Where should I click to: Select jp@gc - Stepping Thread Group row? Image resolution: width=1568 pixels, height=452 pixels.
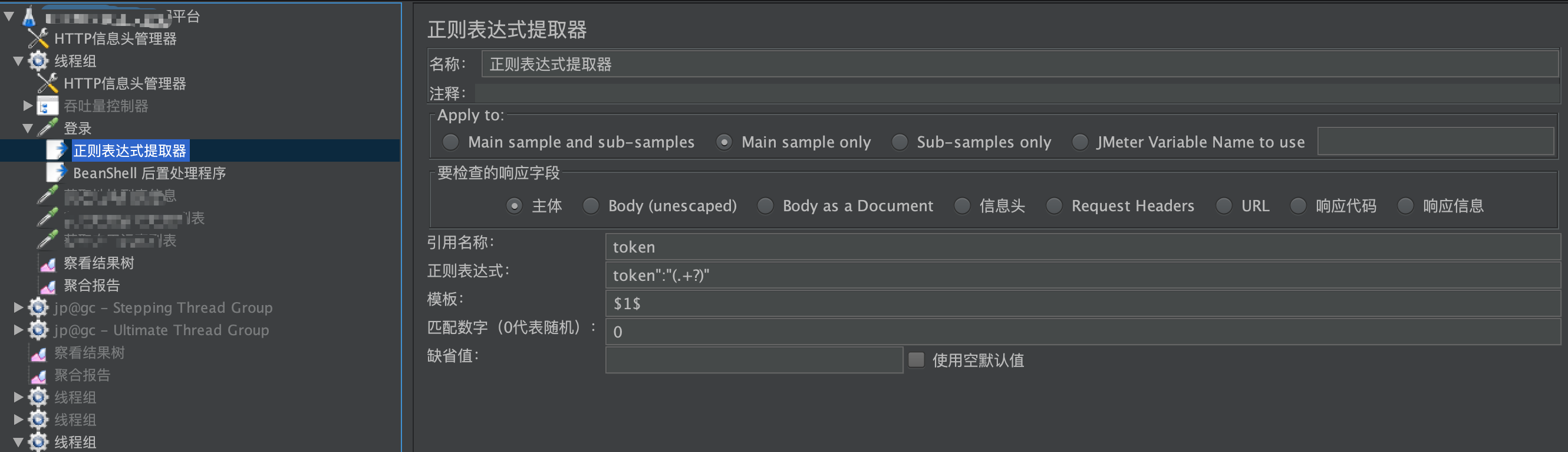coord(163,307)
